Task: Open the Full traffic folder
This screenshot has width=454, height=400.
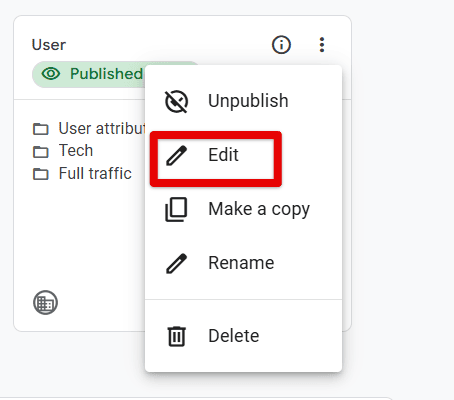Action: [82, 173]
